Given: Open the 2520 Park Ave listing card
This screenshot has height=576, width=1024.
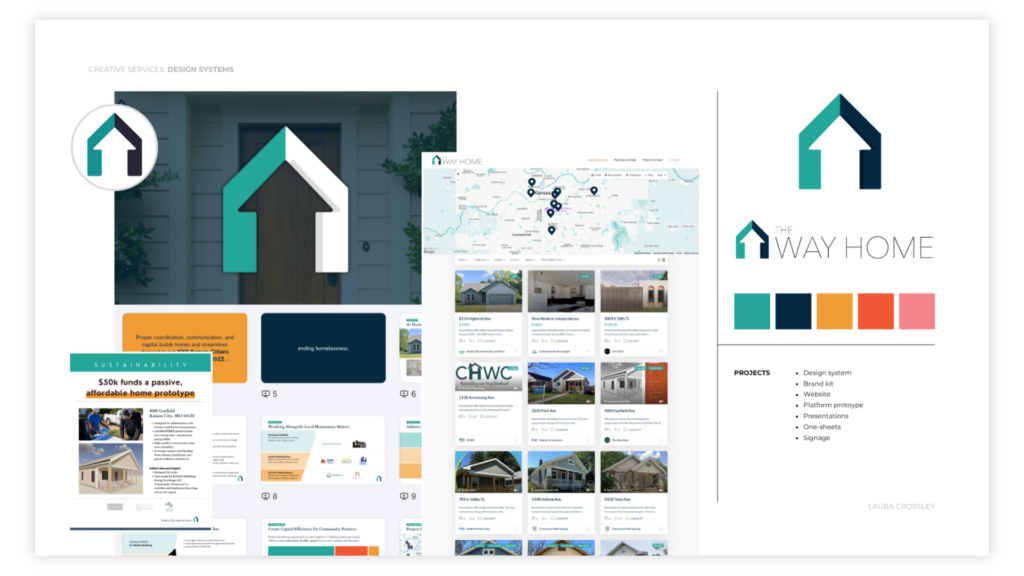Looking at the screenshot, I should (561, 404).
